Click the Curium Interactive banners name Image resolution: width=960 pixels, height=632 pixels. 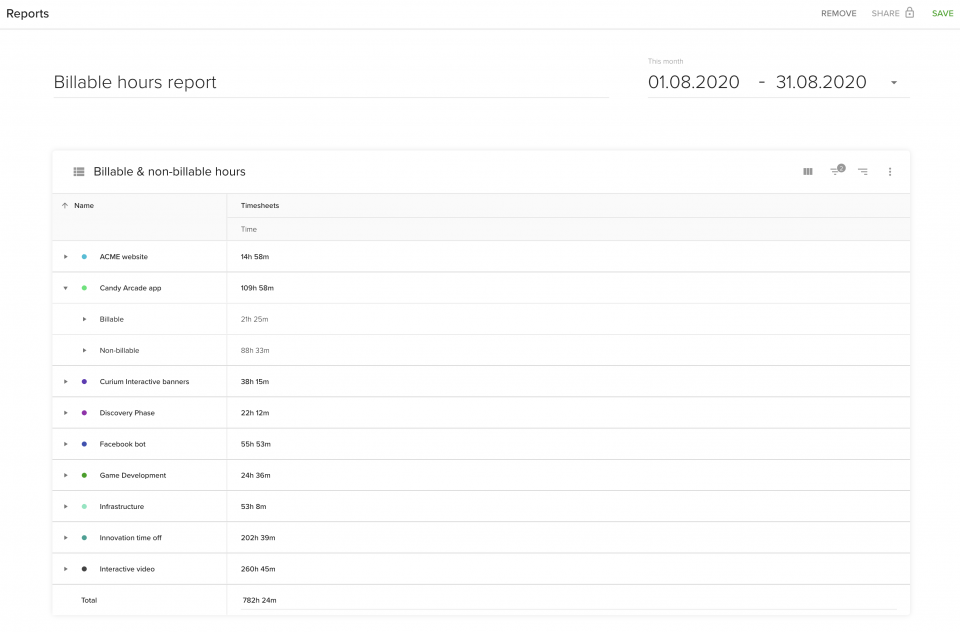pos(144,382)
